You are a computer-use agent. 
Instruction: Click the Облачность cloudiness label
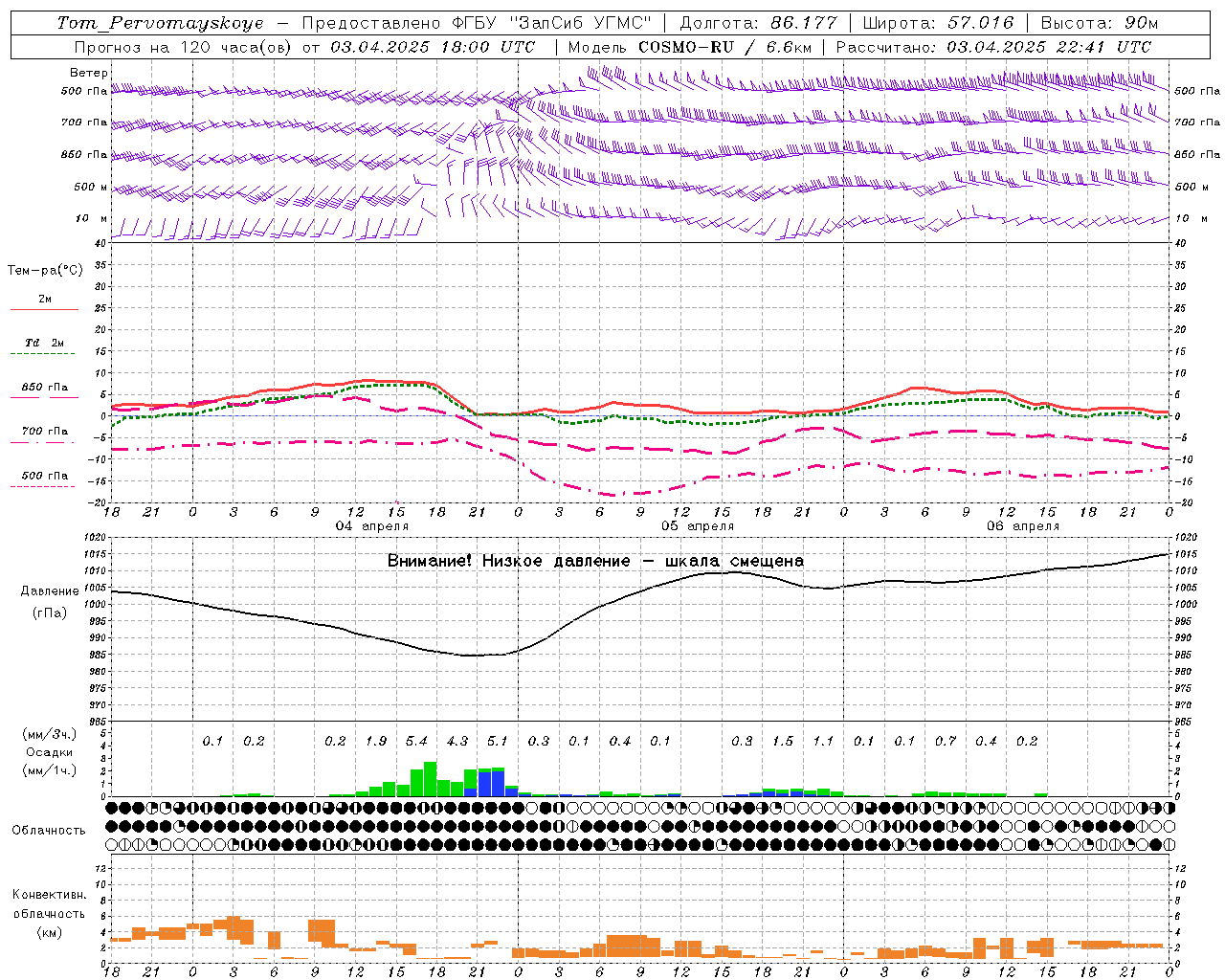(x=49, y=831)
